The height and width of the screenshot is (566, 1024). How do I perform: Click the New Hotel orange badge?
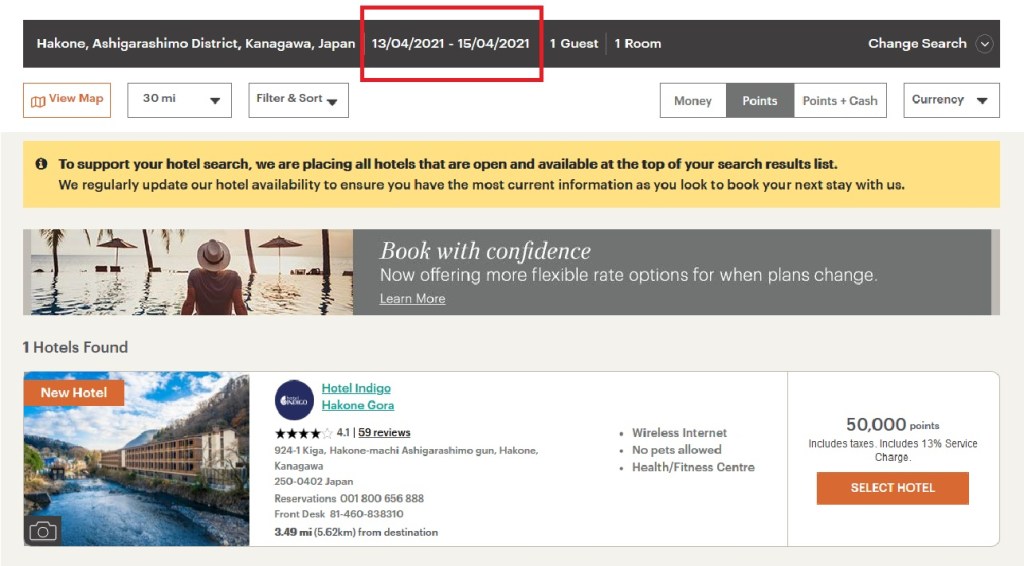(x=74, y=392)
